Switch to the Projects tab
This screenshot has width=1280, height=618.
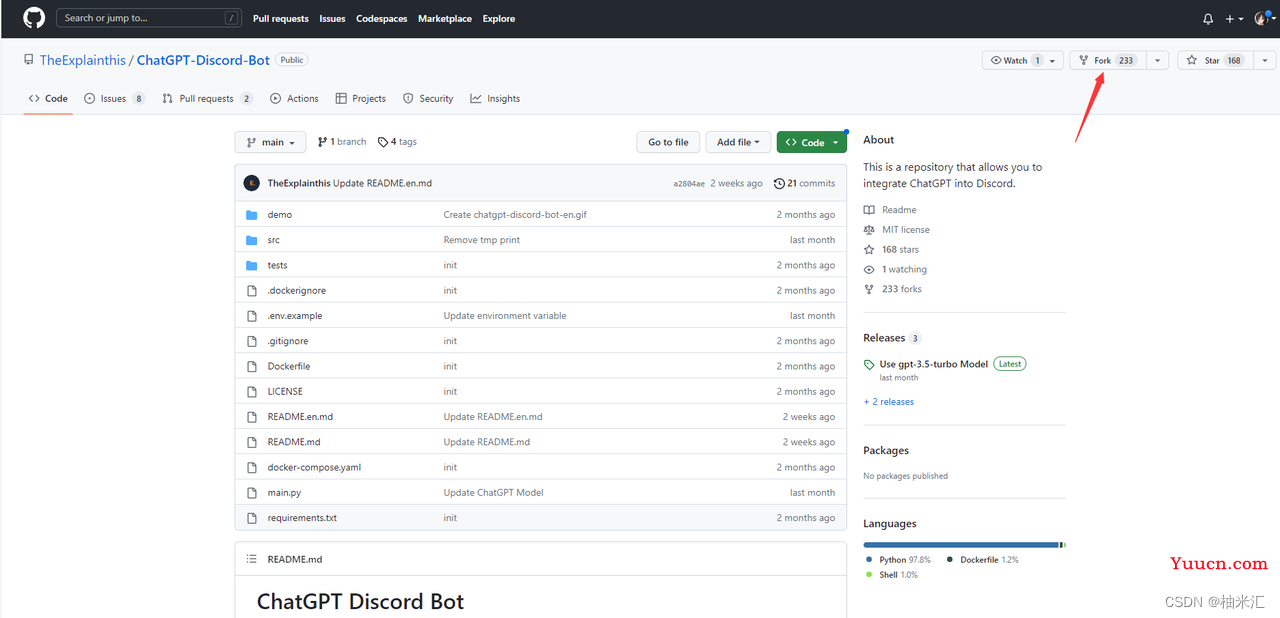click(361, 98)
